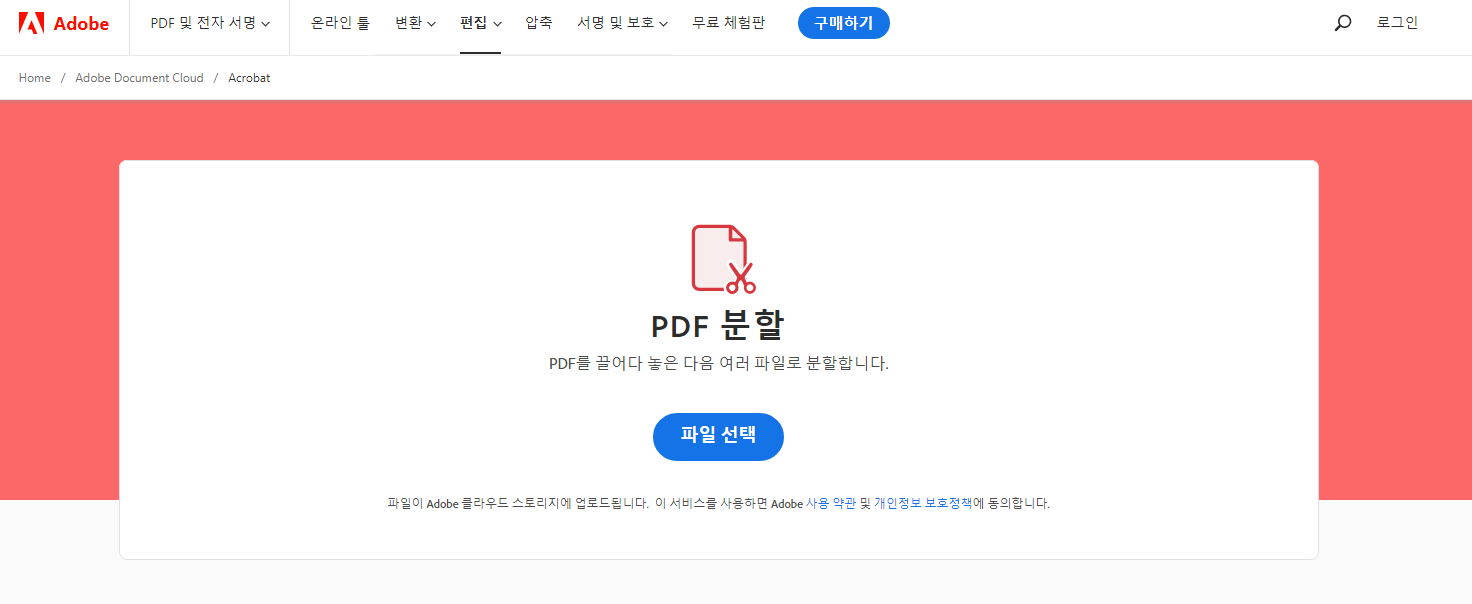Expand the 편집 dropdown menu
The image size is (1472, 604).
pos(480,22)
